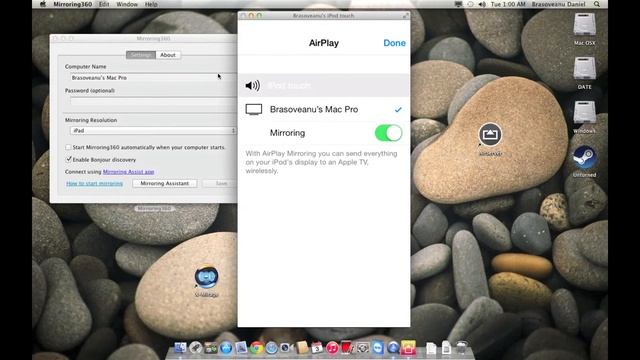Open Finder from the dock

point(180,347)
